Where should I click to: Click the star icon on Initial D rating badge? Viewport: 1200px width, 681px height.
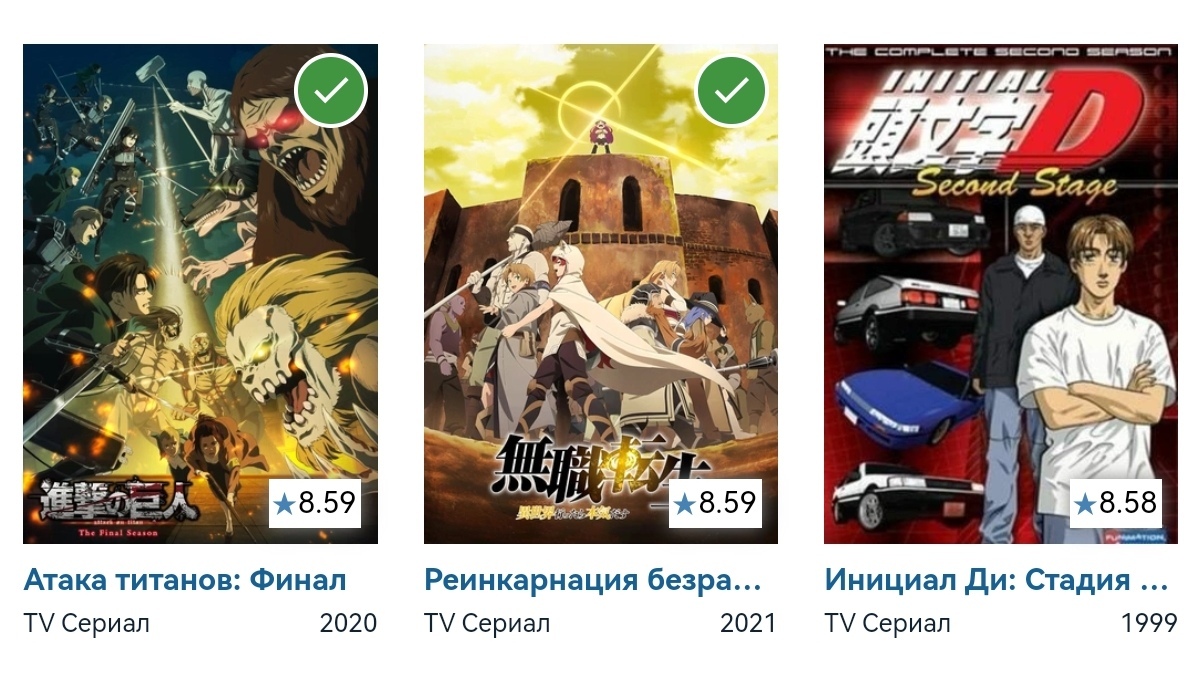click(1085, 504)
